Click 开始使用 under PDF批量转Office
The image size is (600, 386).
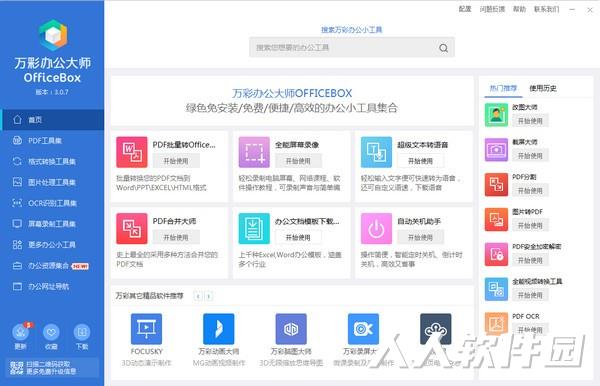pos(176,161)
